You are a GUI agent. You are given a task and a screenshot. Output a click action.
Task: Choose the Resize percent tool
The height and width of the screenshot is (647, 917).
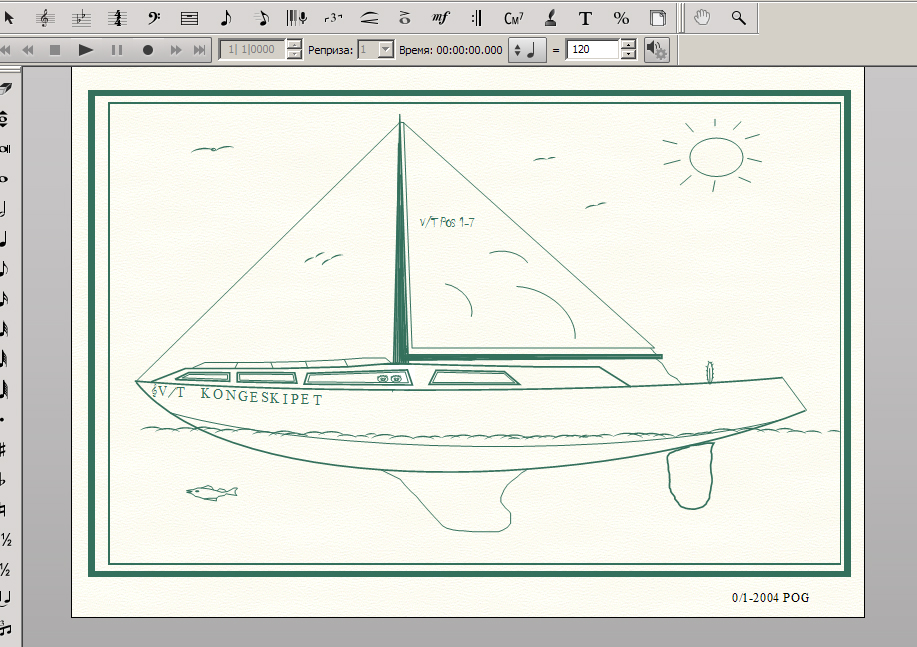click(621, 17)
